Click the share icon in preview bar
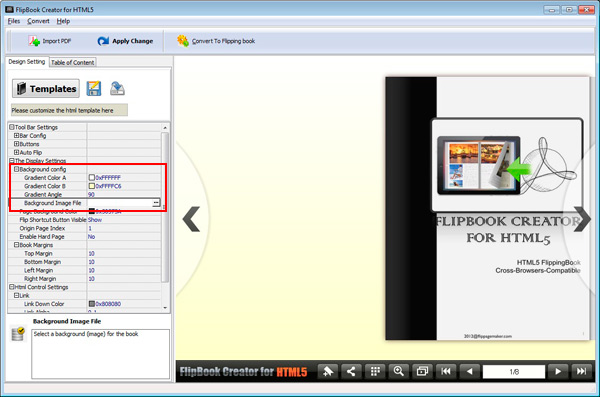Viewport: 600px width, 397px height. coord(351,371)
